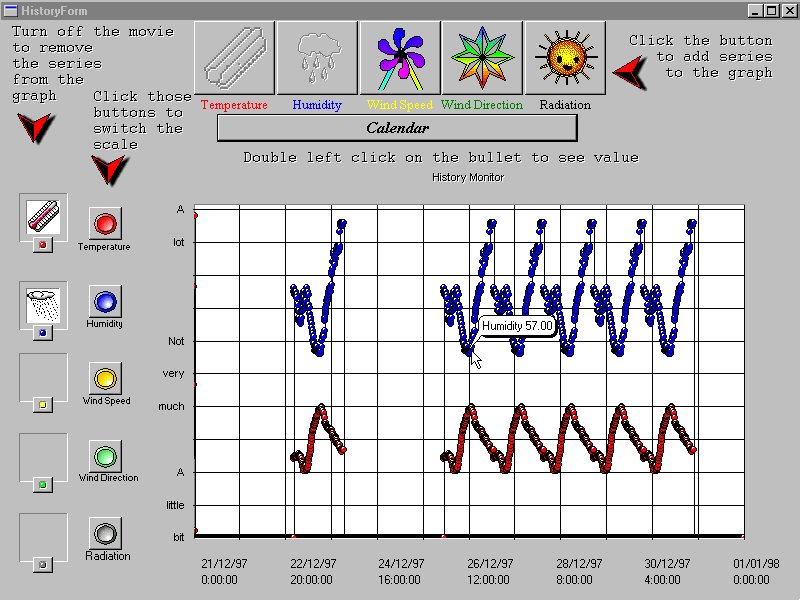Toggle small red square under Temperature movie
Screen dimensions: 800x600
pos(42,244)
